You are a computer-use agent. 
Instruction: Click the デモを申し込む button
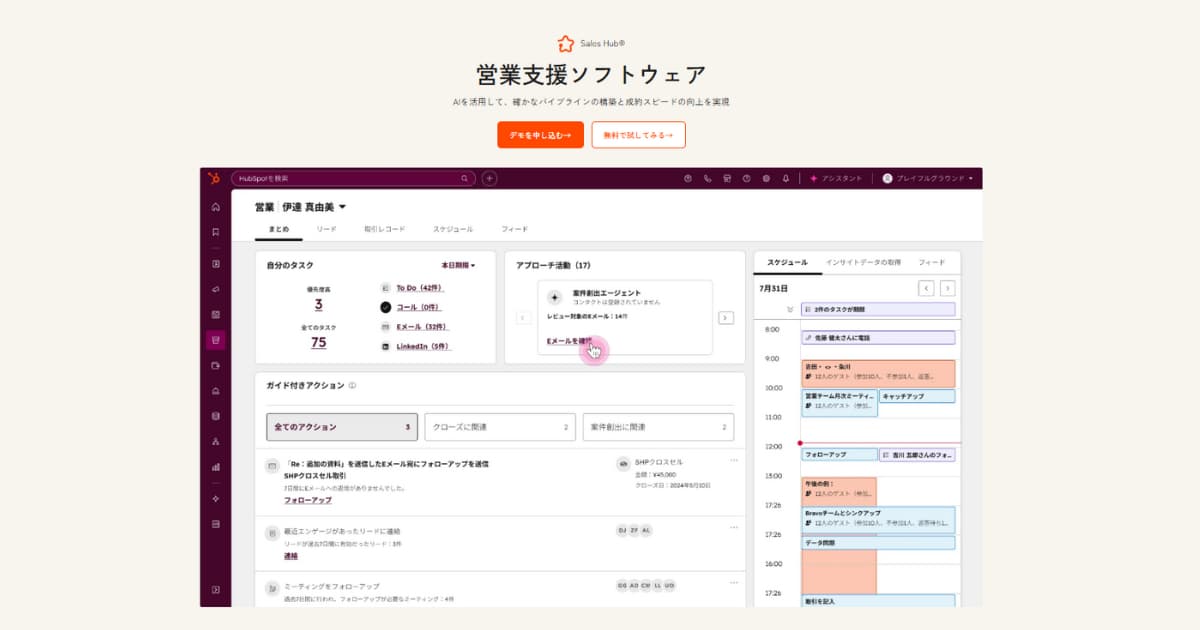click(540, 135)
